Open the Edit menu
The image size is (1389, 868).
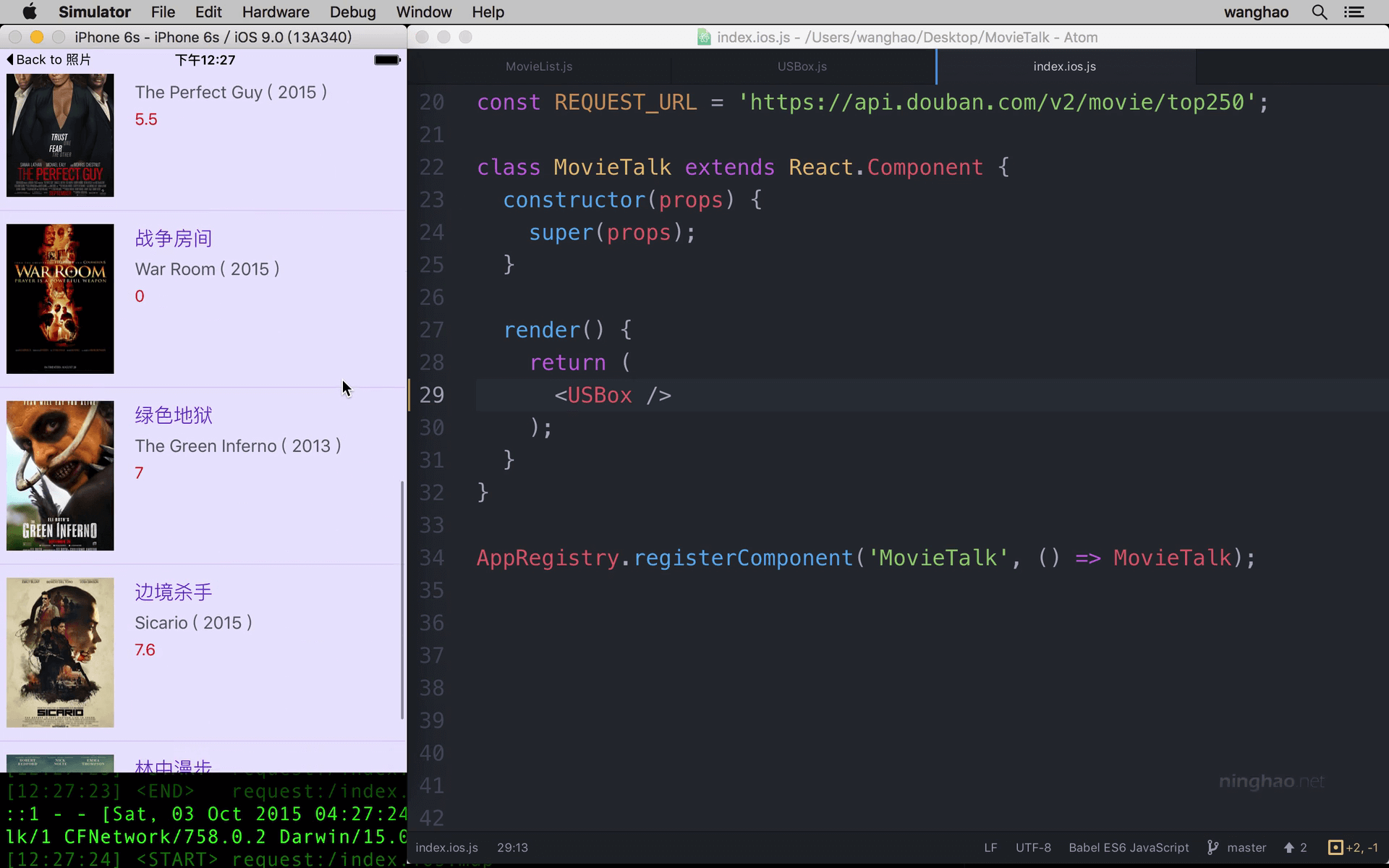(x=208, y=12)
